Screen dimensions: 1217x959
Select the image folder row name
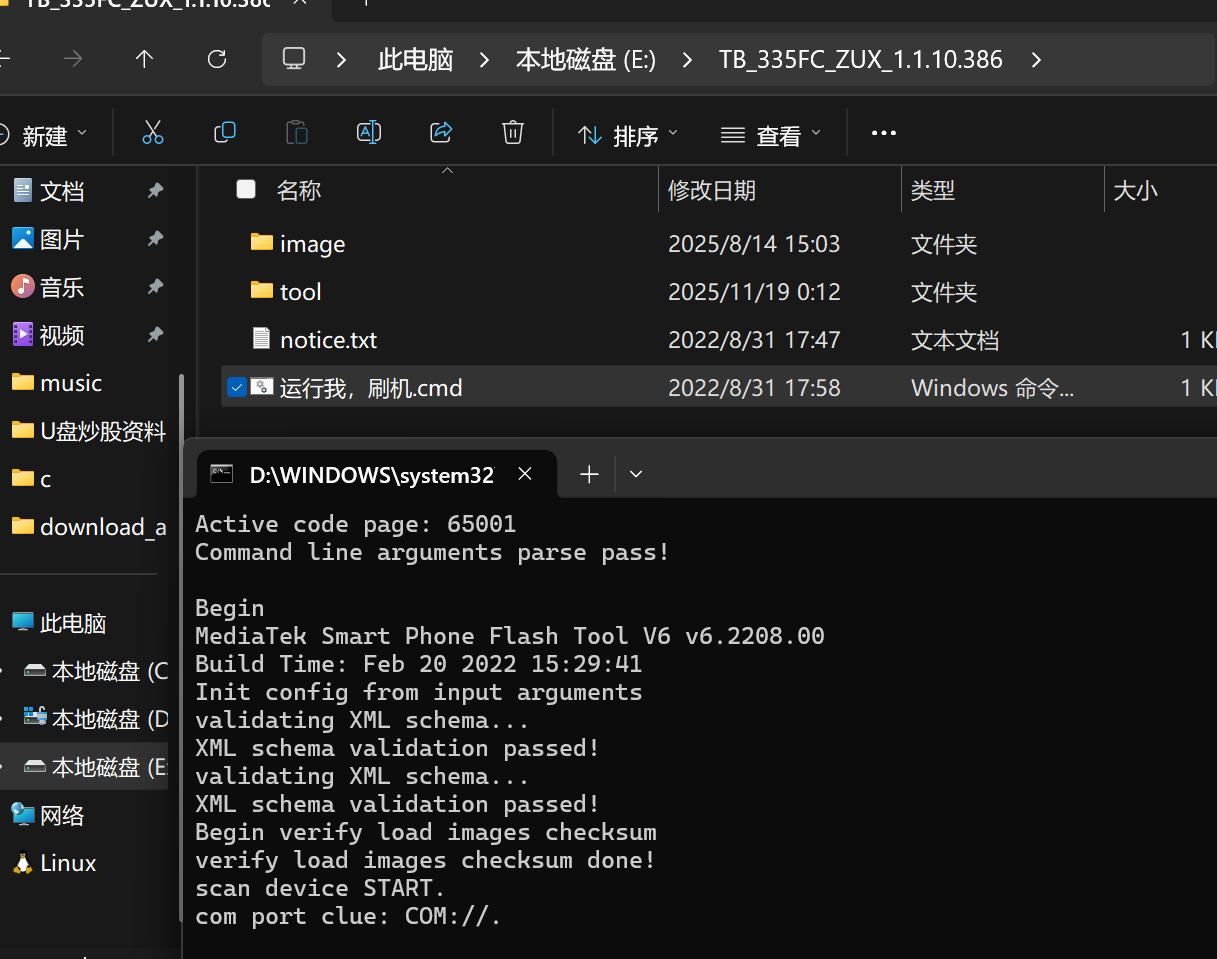point(313,244)
